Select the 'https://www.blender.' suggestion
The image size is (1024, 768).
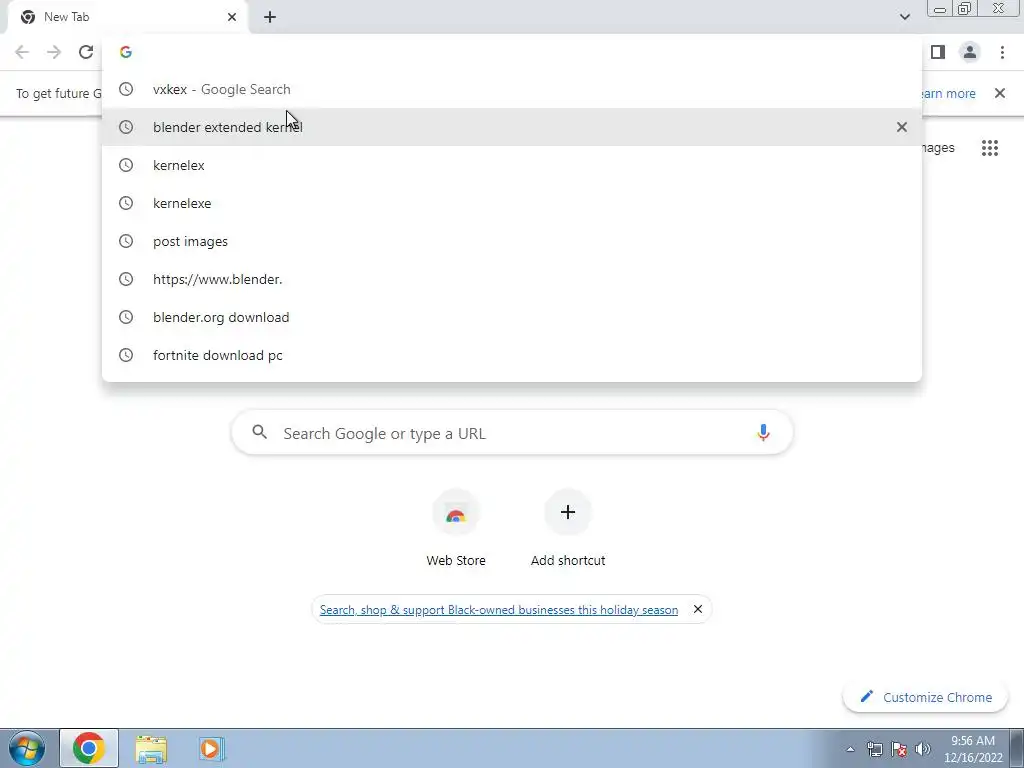point(512,279)
